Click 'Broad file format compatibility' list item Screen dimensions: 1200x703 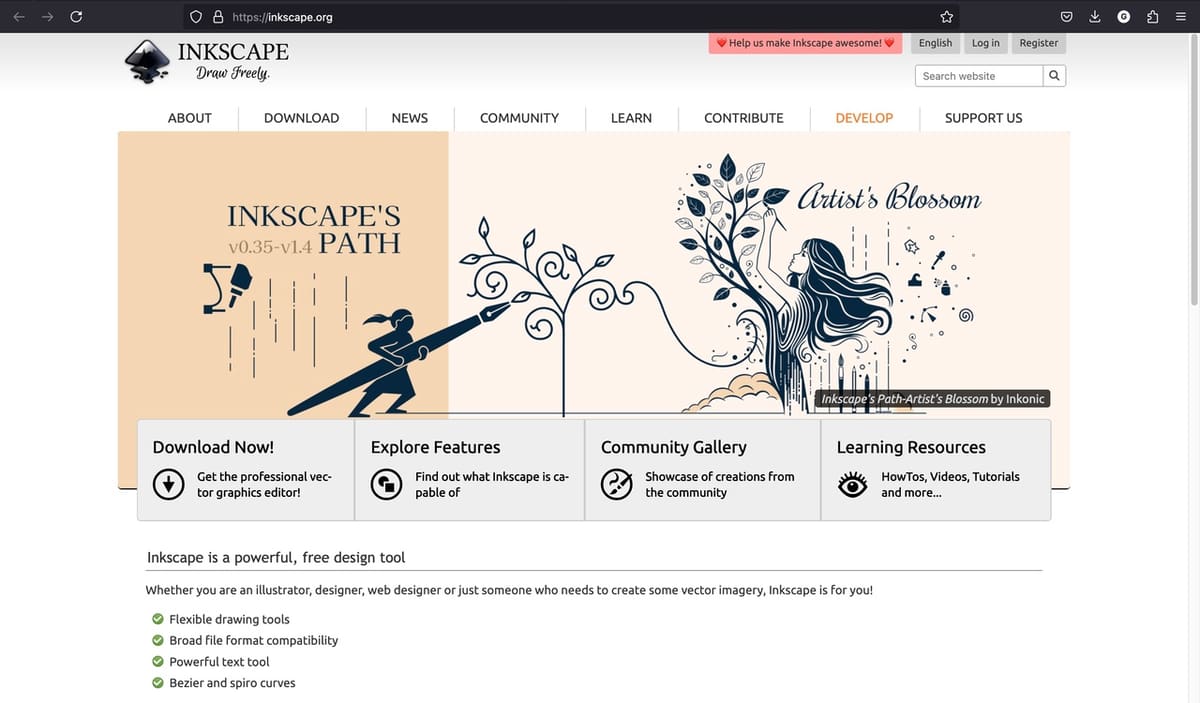[x=253, y=640]
